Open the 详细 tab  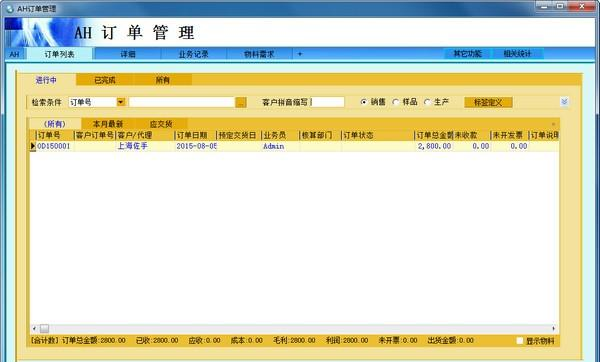[x=128, y=54]
